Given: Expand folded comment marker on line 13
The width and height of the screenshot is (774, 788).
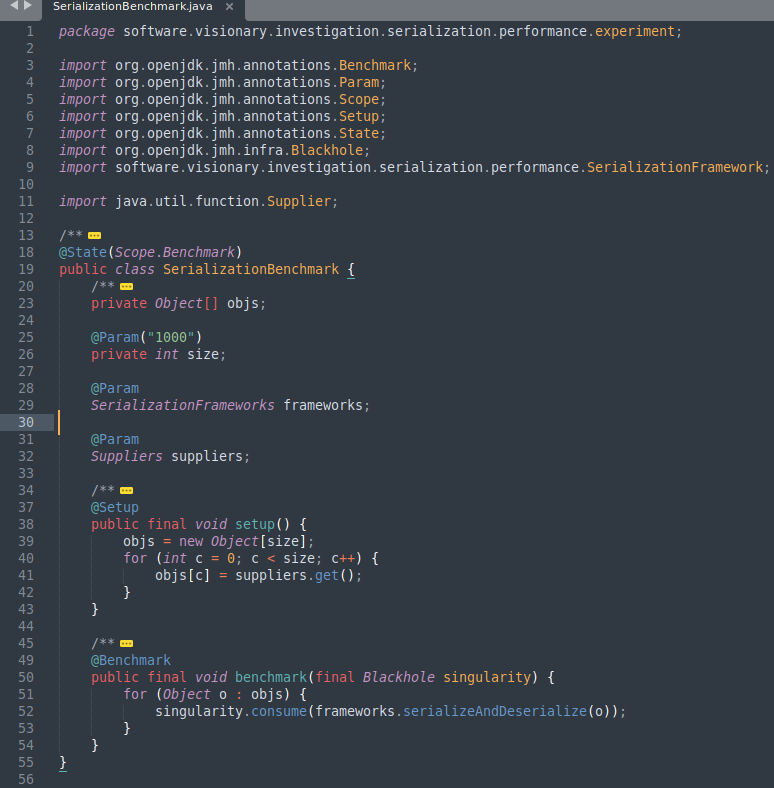Looking at the screenshot, I should 94,236.
